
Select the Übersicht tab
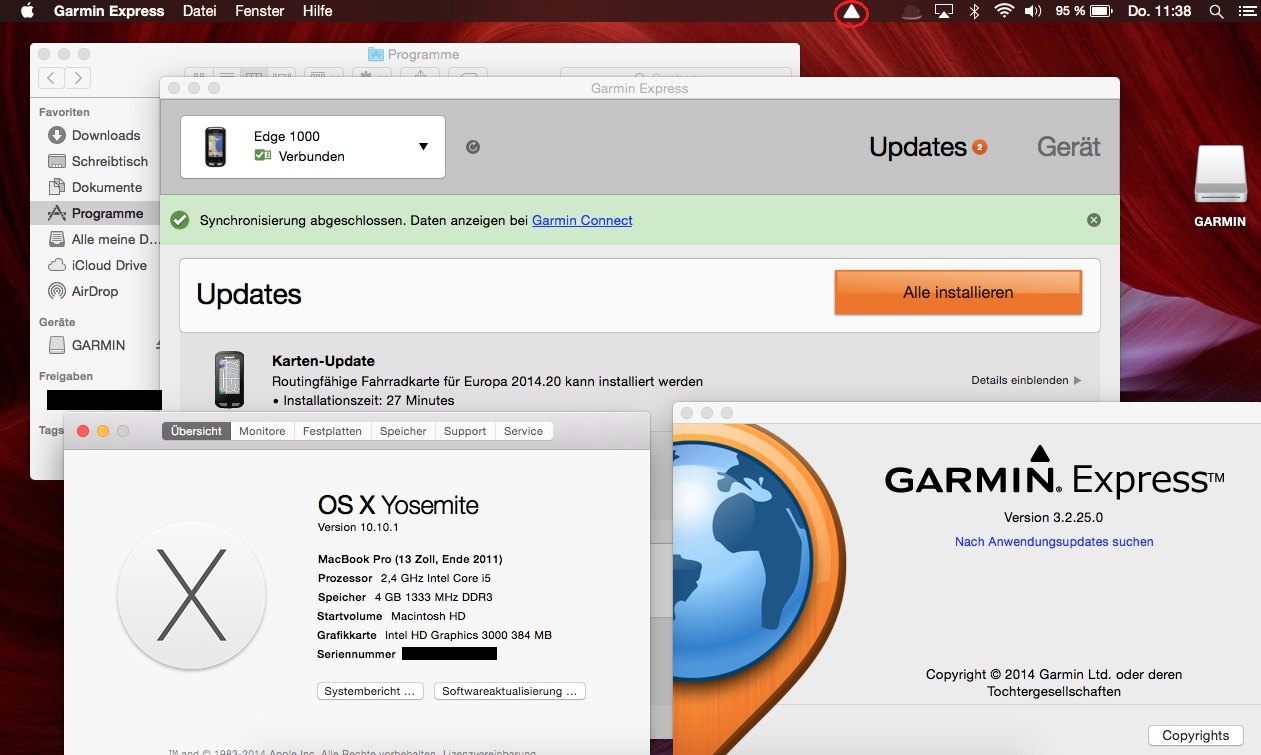pos(196,431)
